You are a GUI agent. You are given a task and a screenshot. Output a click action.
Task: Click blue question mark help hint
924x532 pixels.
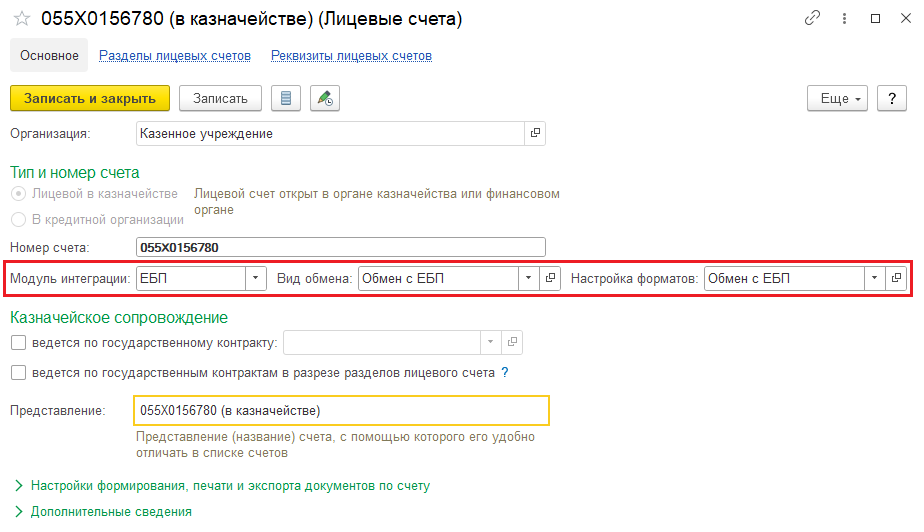coord(504,372)
